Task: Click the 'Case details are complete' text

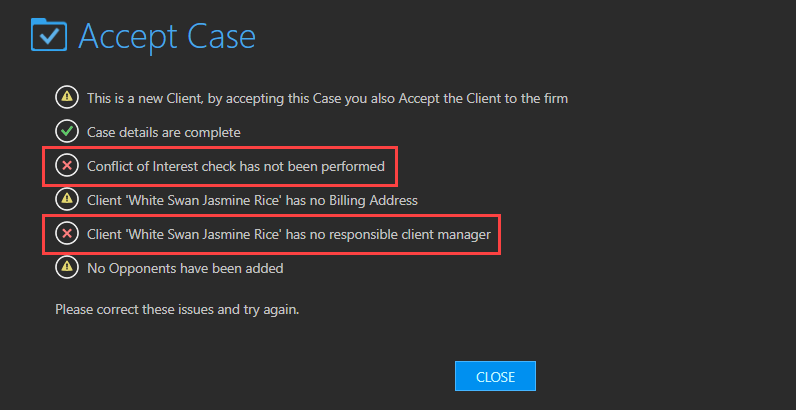Action: (x=164, y=132)
